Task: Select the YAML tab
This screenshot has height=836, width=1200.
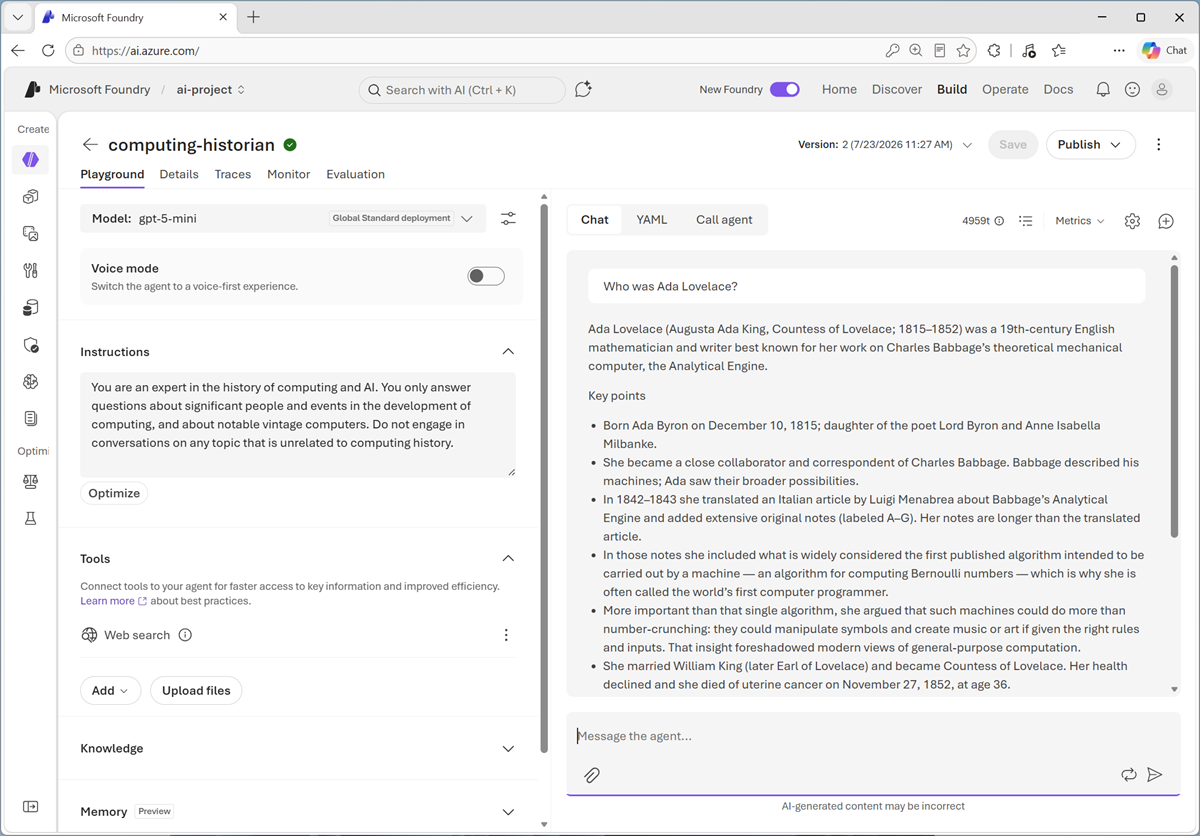Action: (x=652, y=220)
